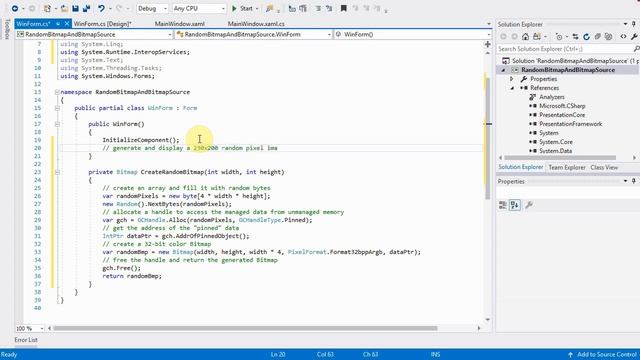
Task: Select the Analyzers reference item
Action: point(551,97)
